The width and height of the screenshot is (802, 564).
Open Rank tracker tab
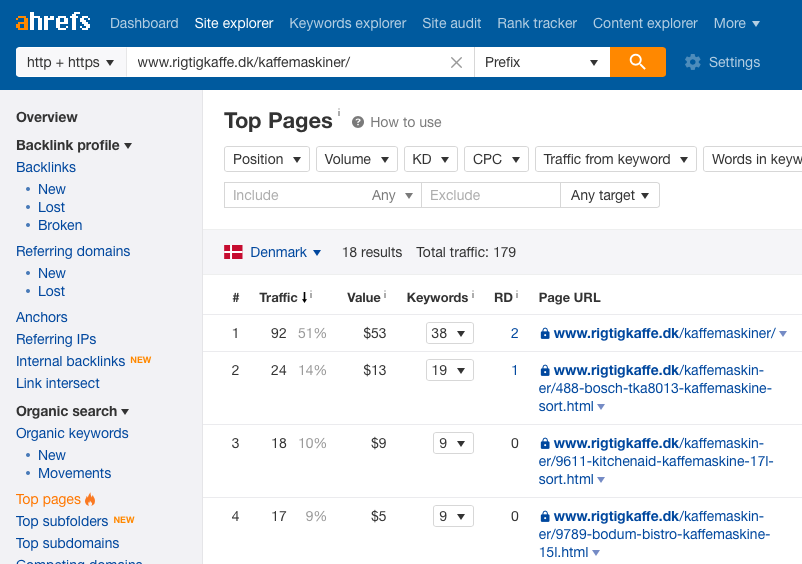(x=537, y=23)
